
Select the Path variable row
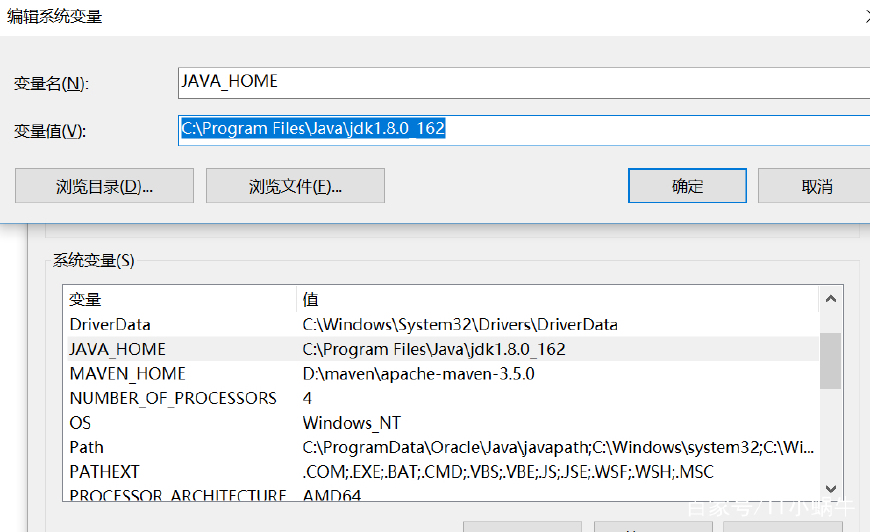pos(443,447)
